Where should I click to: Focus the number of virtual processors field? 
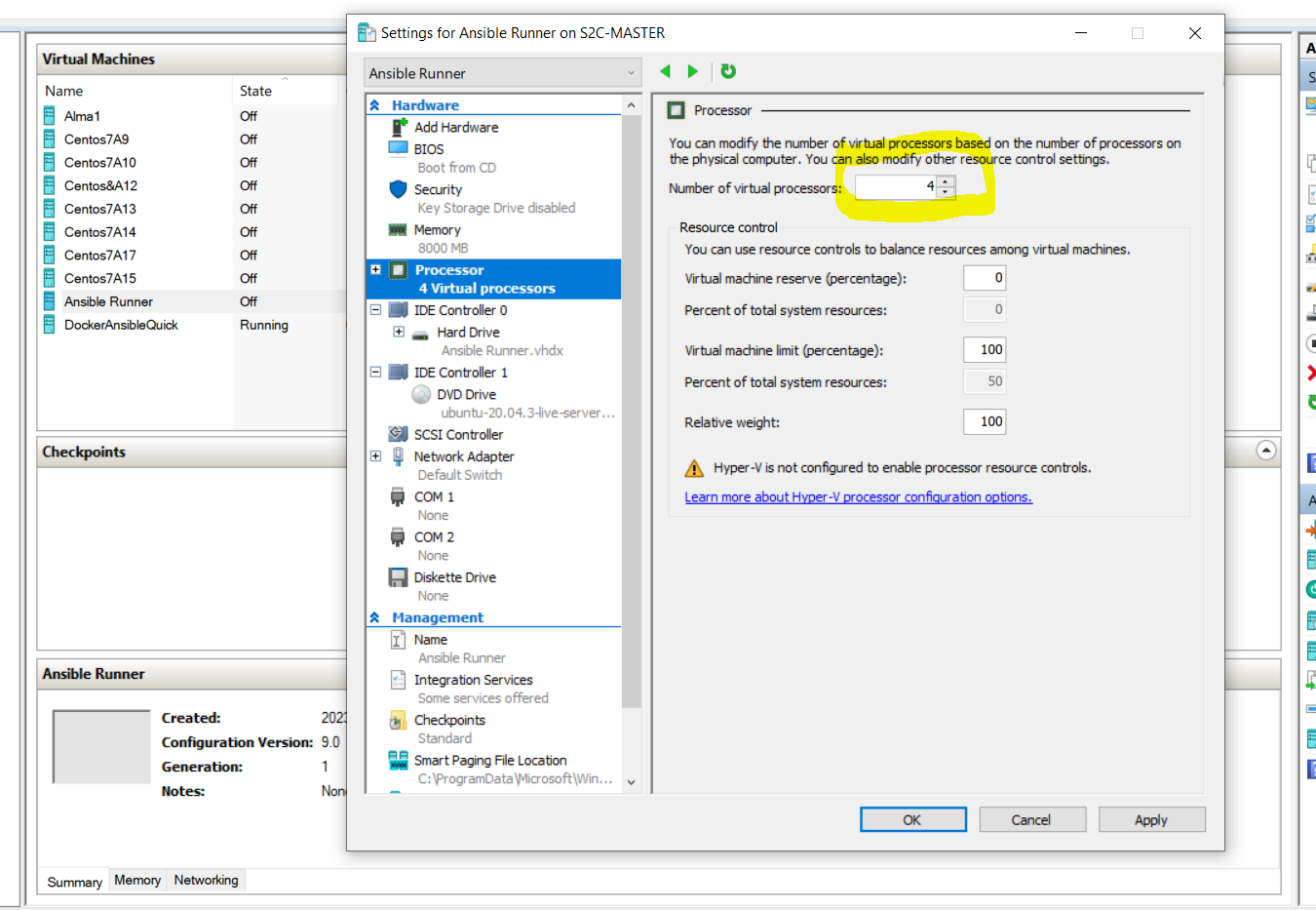[x=897, y=186]
